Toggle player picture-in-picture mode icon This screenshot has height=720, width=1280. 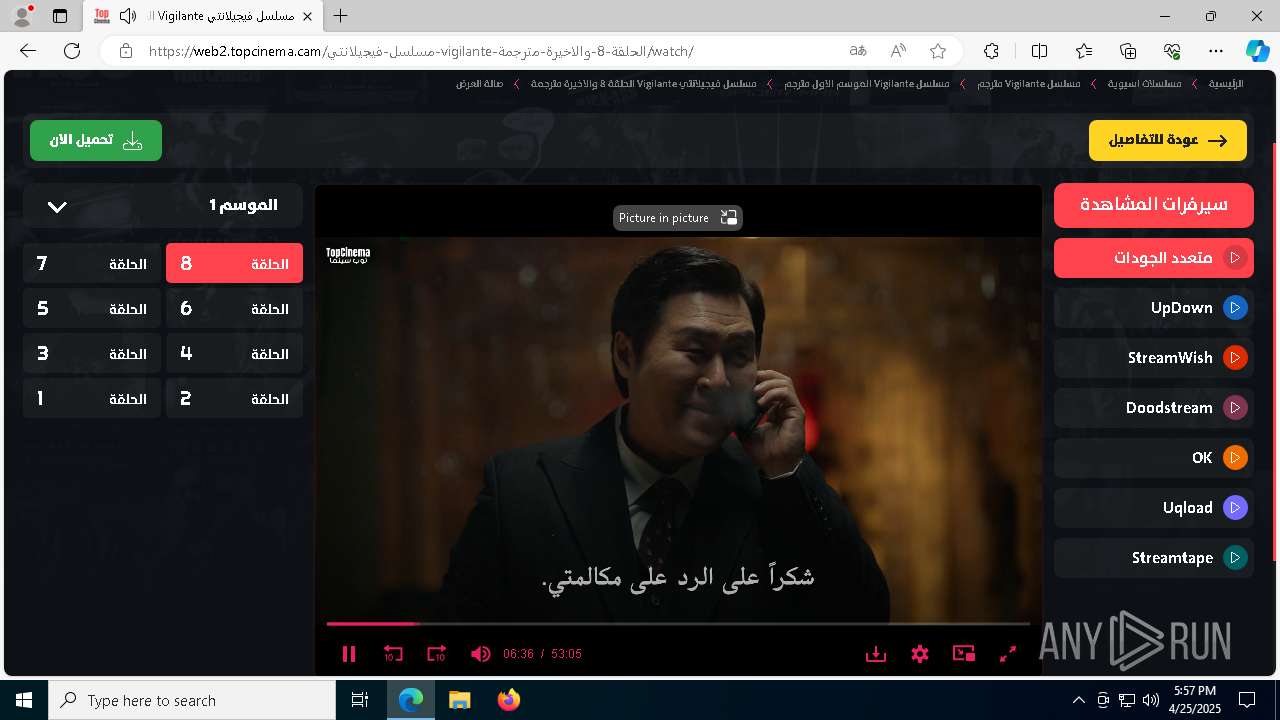[964, 654]
